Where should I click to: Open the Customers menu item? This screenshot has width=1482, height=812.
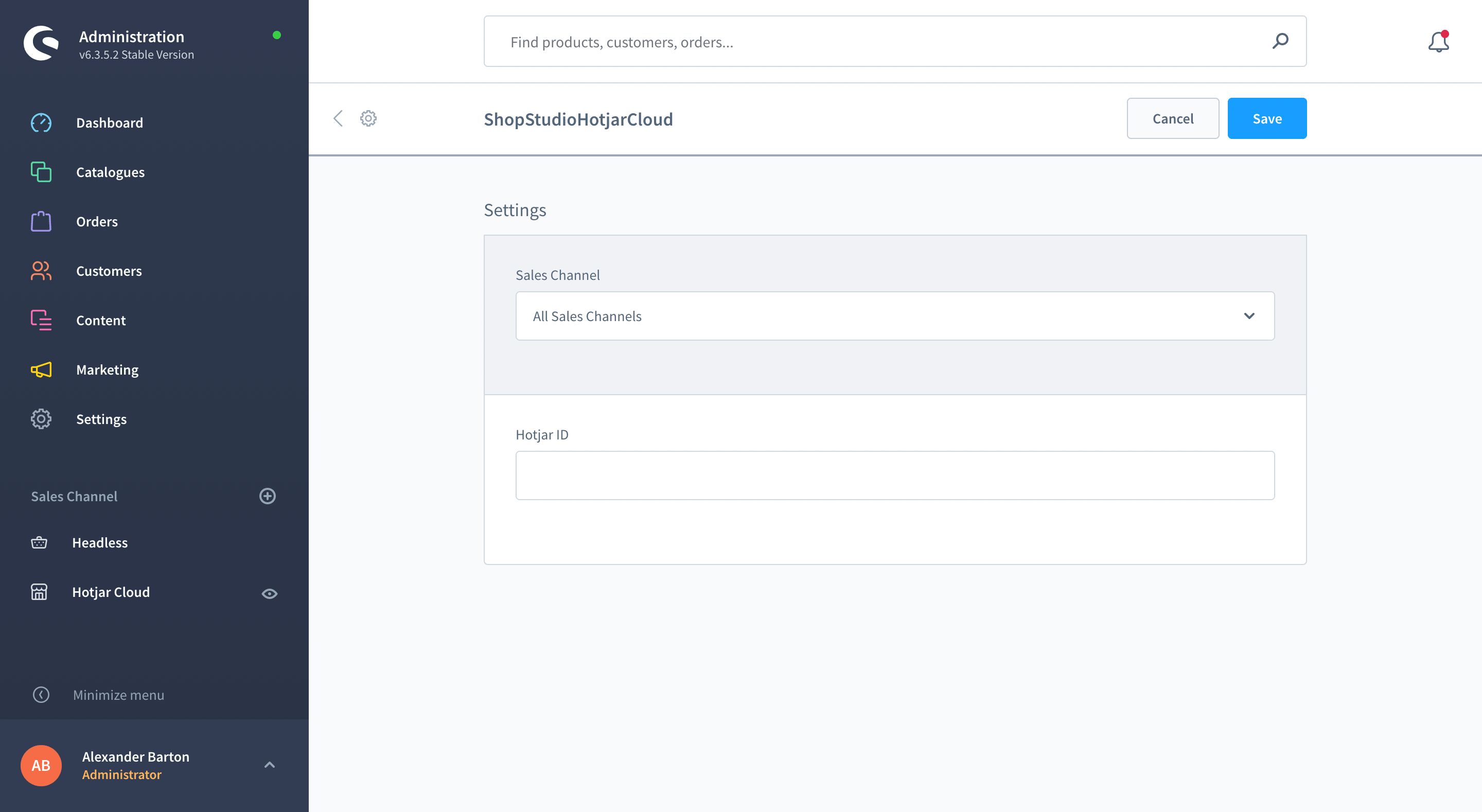pos(109,271)
